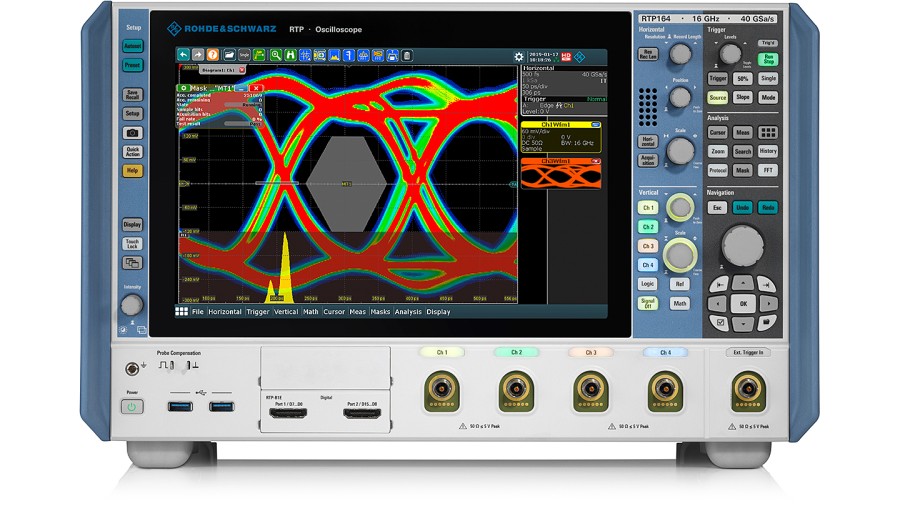Click the Intensity knob
The height and width of the screenshot is (506, 900).
[132, 305]
